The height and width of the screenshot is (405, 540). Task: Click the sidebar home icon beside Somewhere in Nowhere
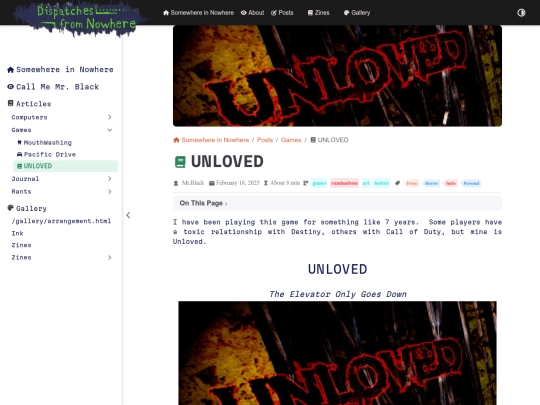10,70
